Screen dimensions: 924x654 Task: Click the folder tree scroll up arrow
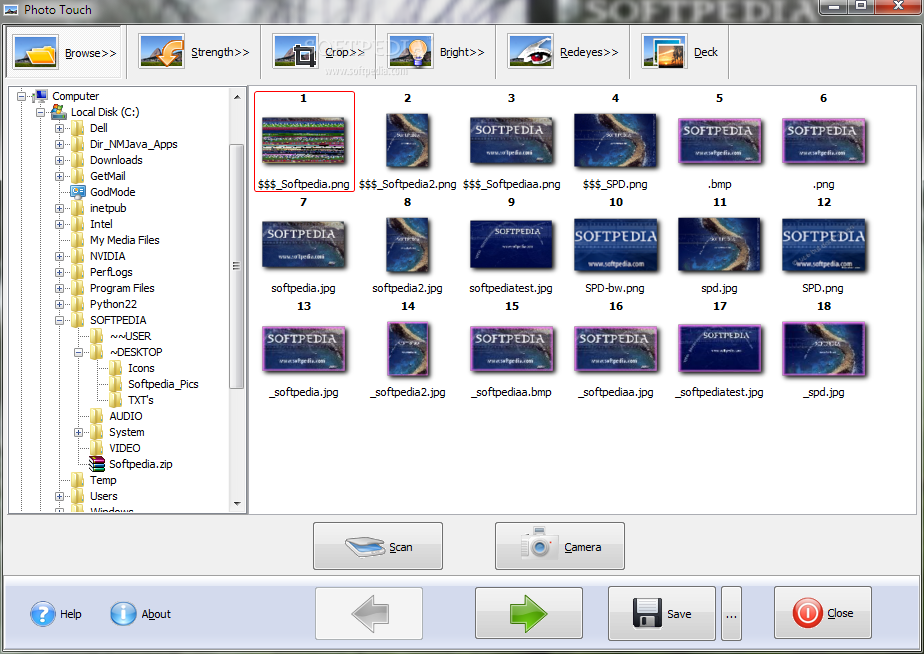click(x=237, y=97)
